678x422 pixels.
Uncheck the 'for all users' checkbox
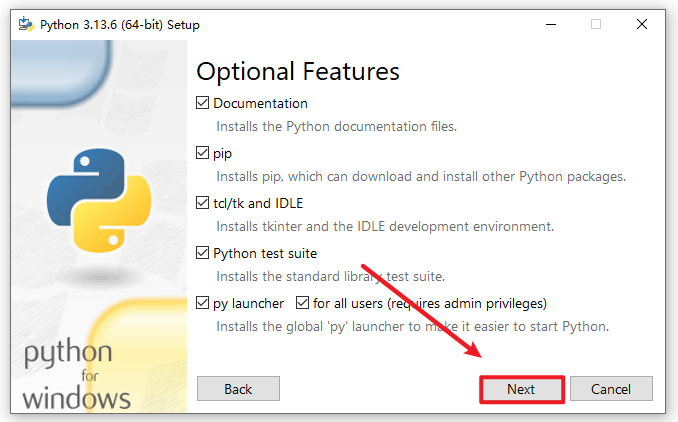click(x=303, y=303)
